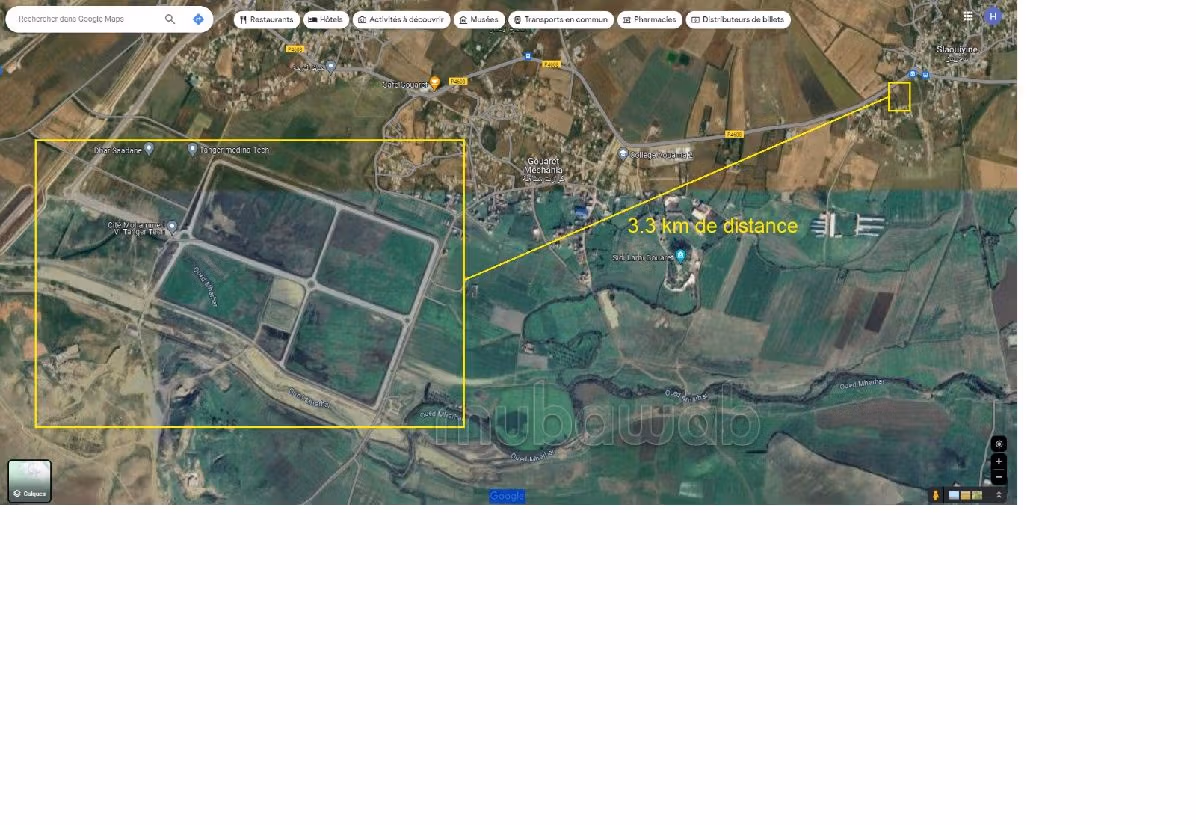Open the Google apps grid
The height and width of the screenshot is (825, 1196).
click(x=968, y=16)
